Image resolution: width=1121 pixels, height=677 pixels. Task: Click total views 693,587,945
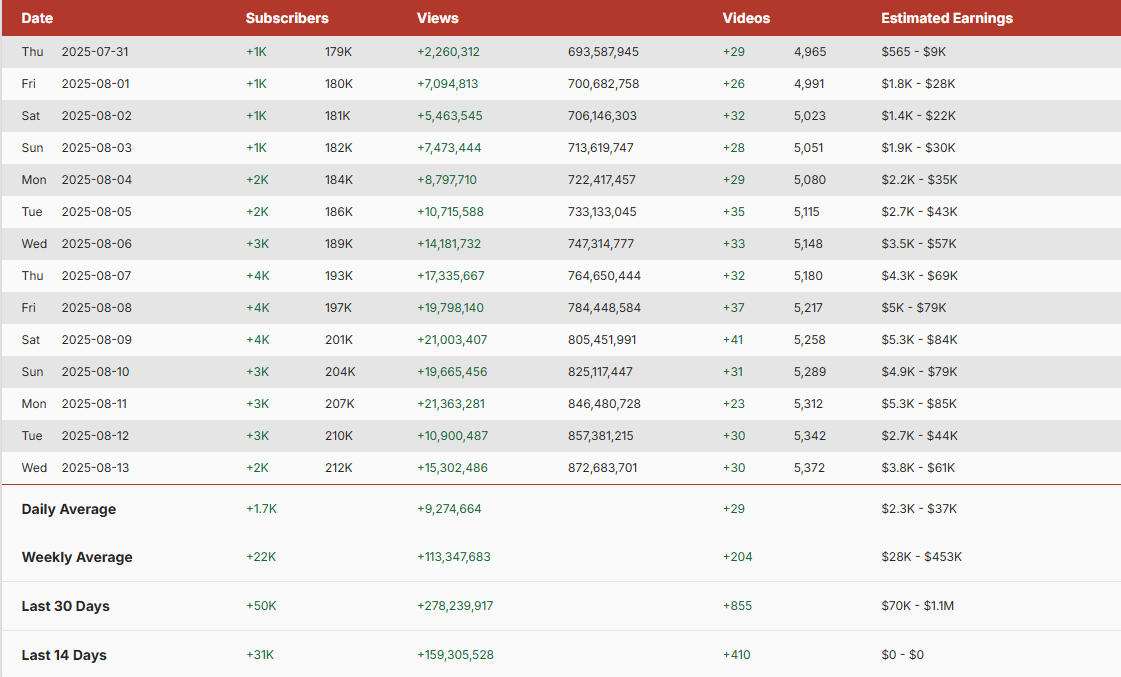(603, 51)
